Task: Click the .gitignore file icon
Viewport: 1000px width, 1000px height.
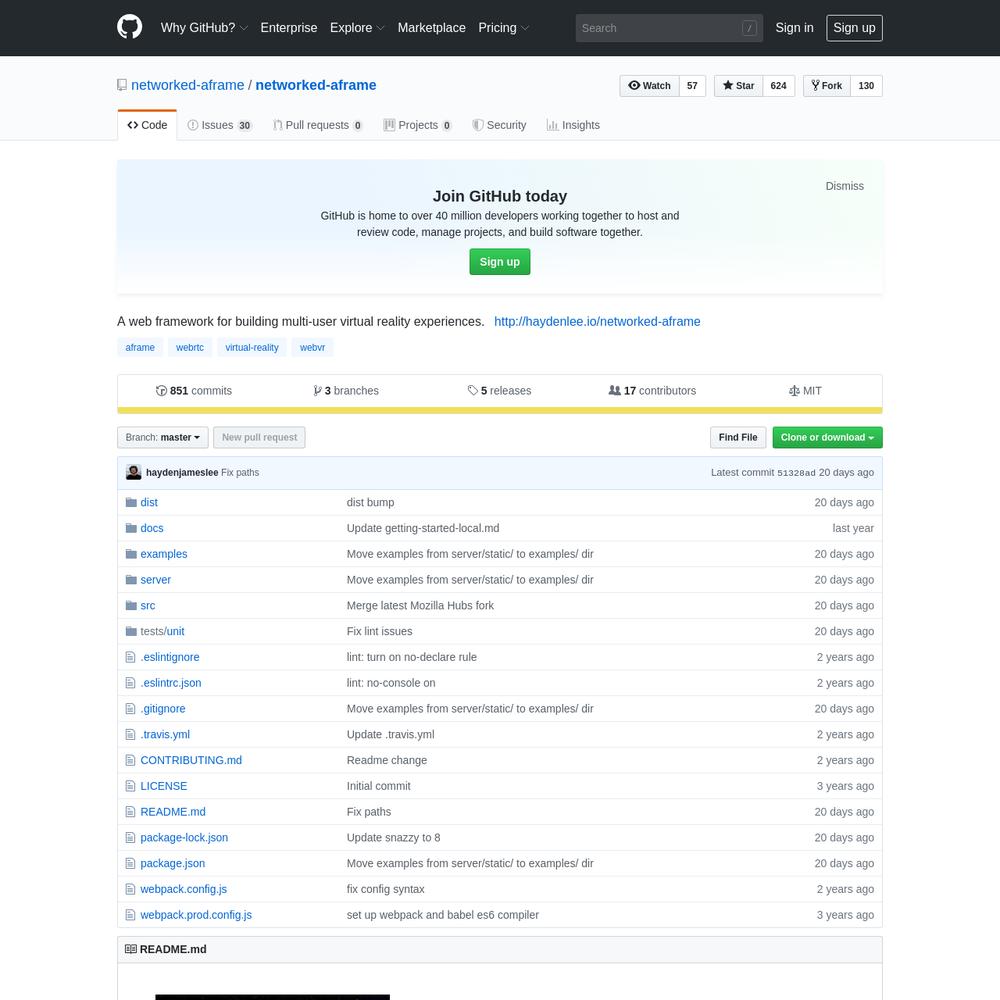Action: pyautogui.click(x=130, y=709)
